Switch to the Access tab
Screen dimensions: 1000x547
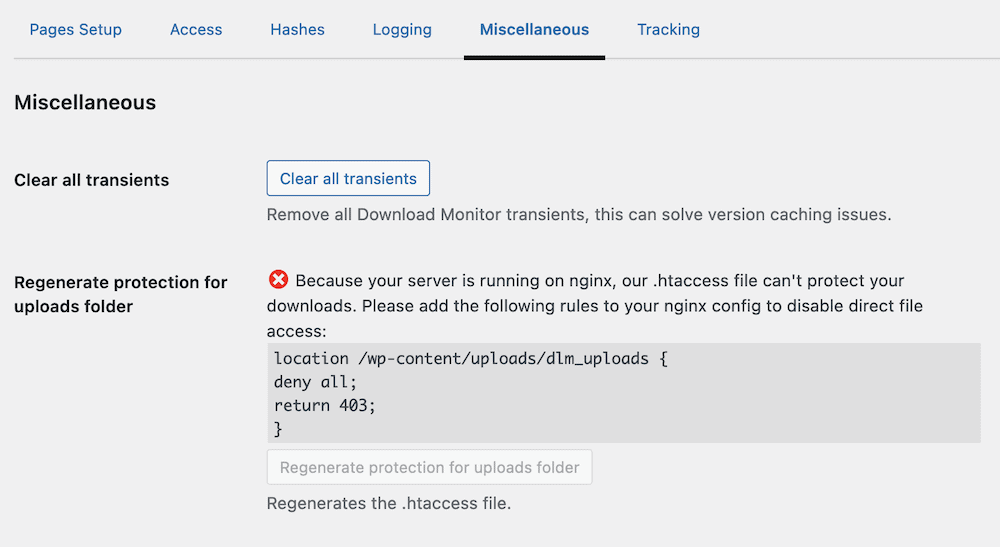point(196,30)
